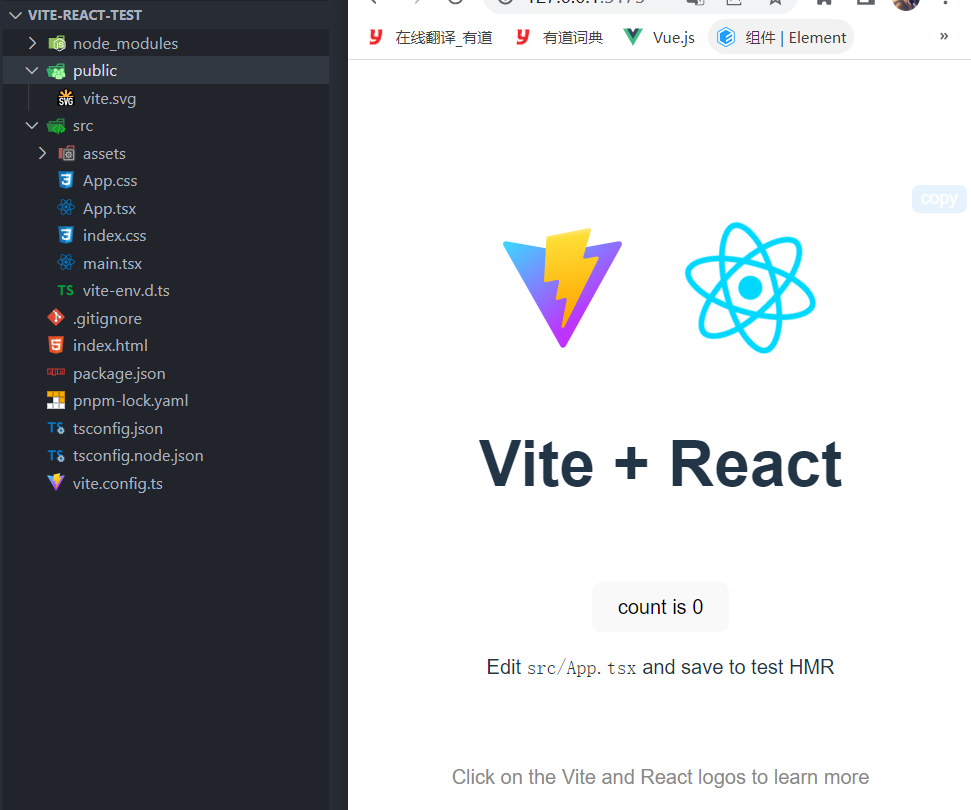The width and height of the screenshot is (971, 810).
Task: Click the package.json npm icon
Action: pos(56,372)
